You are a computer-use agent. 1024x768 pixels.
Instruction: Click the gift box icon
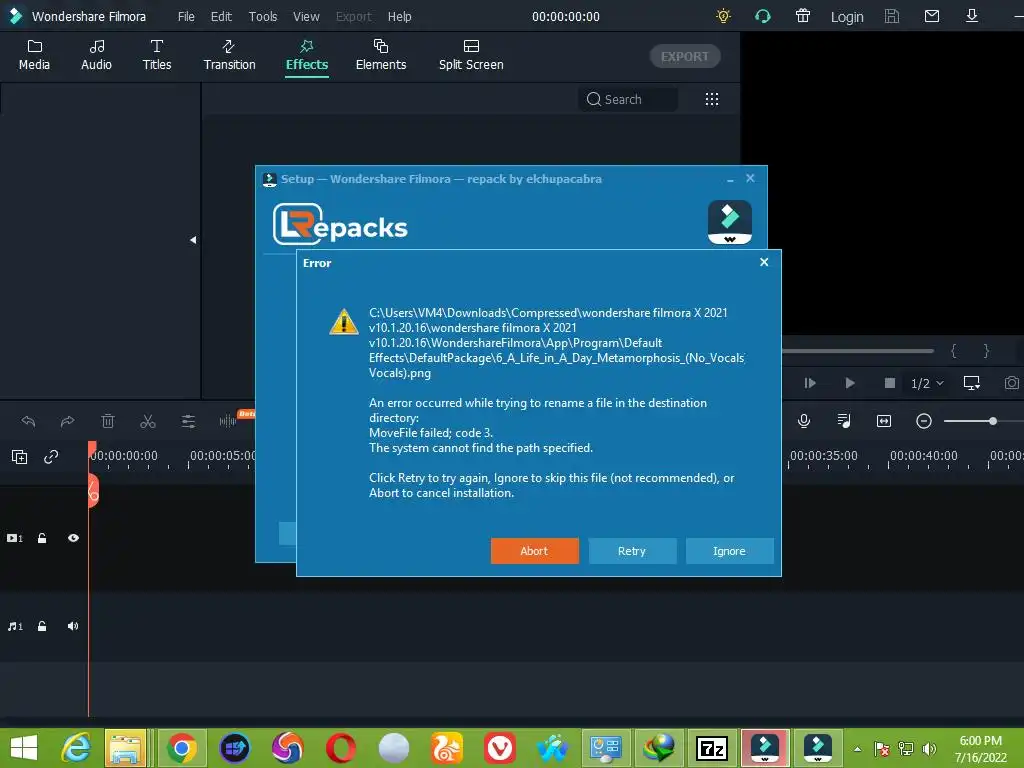click(x=803, y=16)
